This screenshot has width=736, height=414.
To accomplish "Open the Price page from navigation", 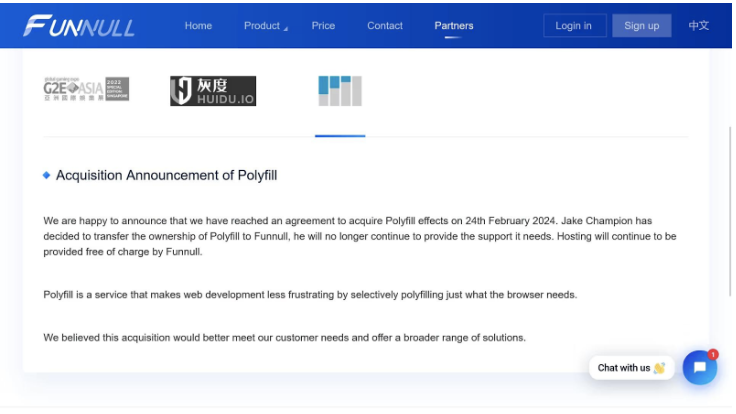I will (x=323, y=26).
